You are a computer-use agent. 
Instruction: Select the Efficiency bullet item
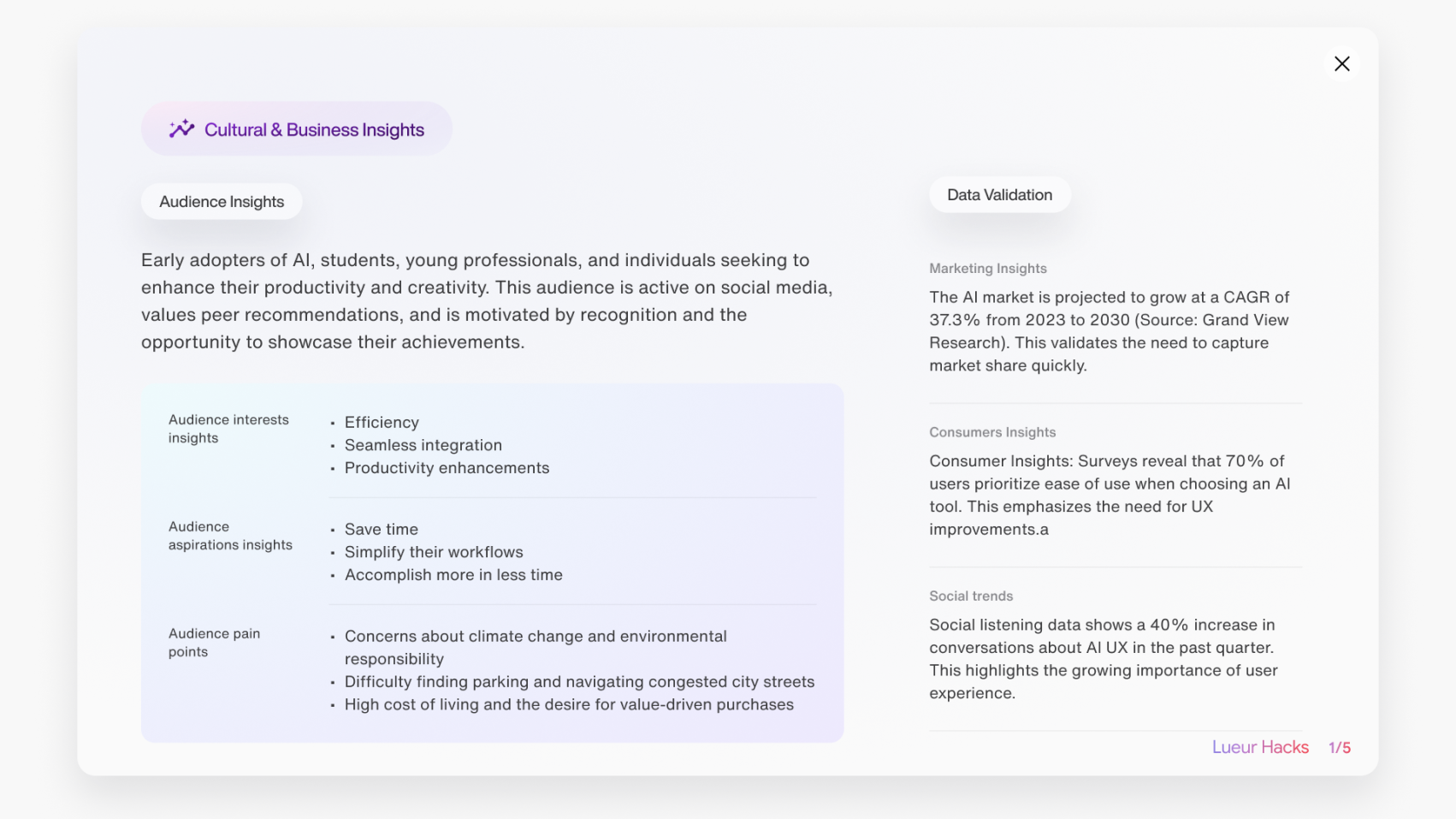(382, 423)
